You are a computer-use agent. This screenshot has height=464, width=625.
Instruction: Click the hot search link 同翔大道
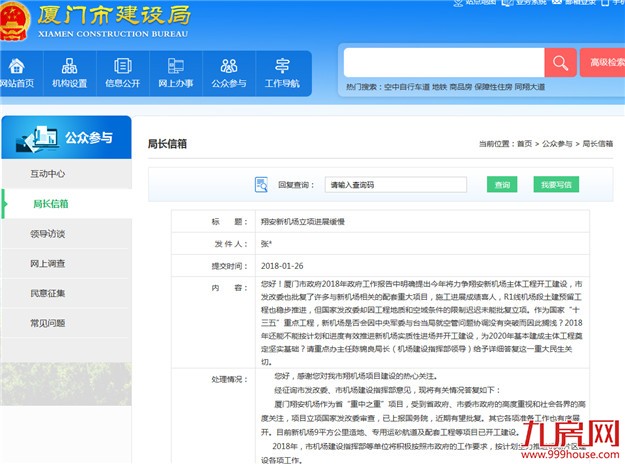tap(530, 87)
